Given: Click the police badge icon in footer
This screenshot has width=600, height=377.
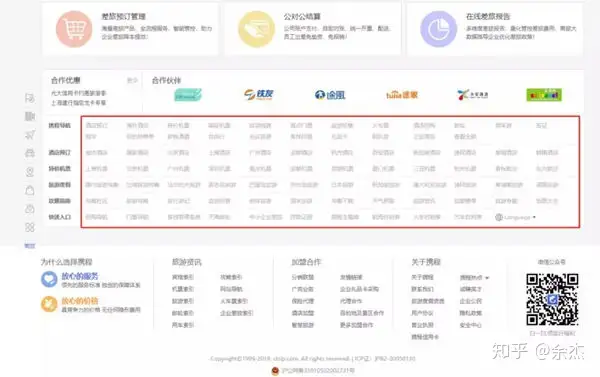Looking at the screenshot, I should click(275, 370).
